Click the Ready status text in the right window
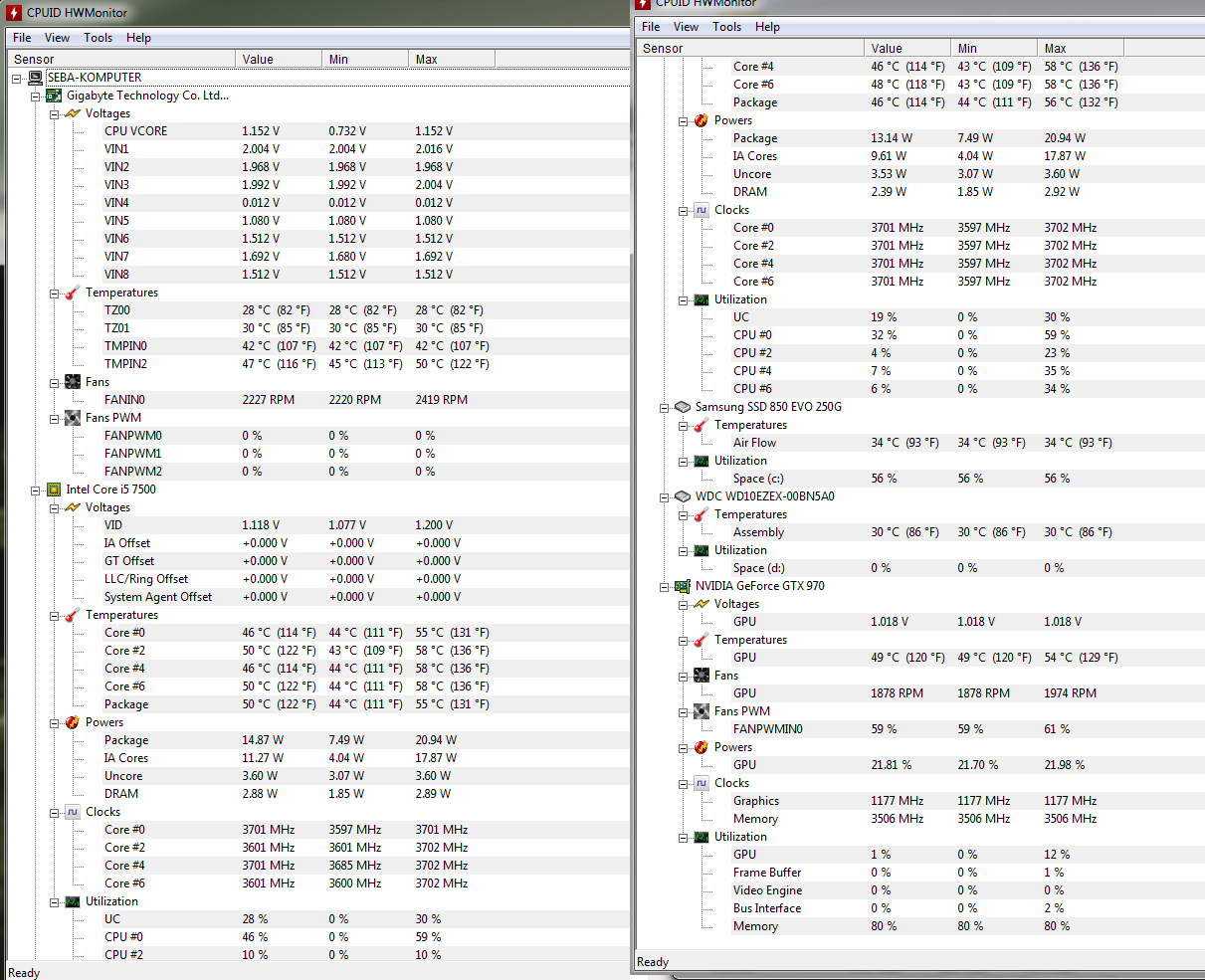 (x=653, y=962)
